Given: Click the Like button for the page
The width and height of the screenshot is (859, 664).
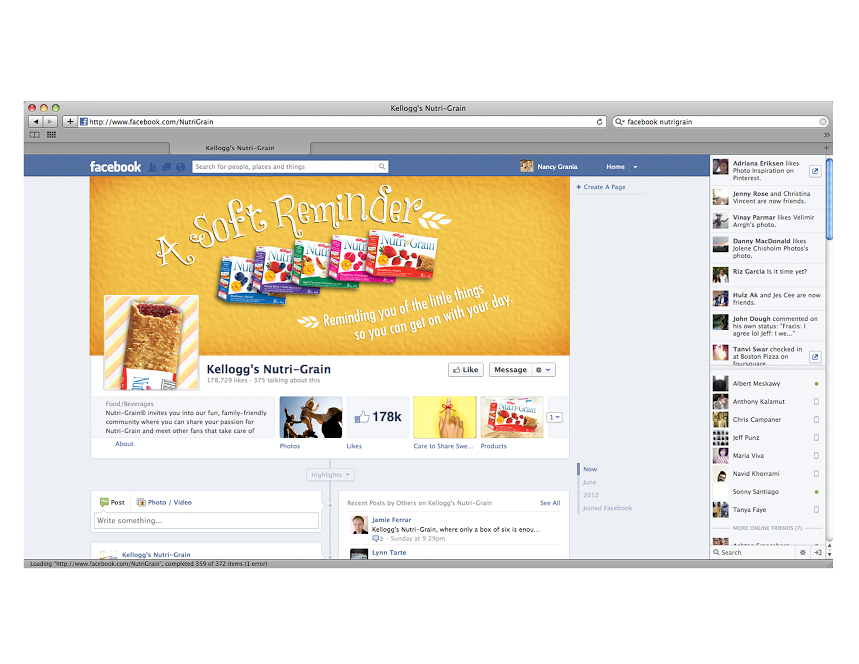Looking at the screenshot, I should click(x=466, y=370).
